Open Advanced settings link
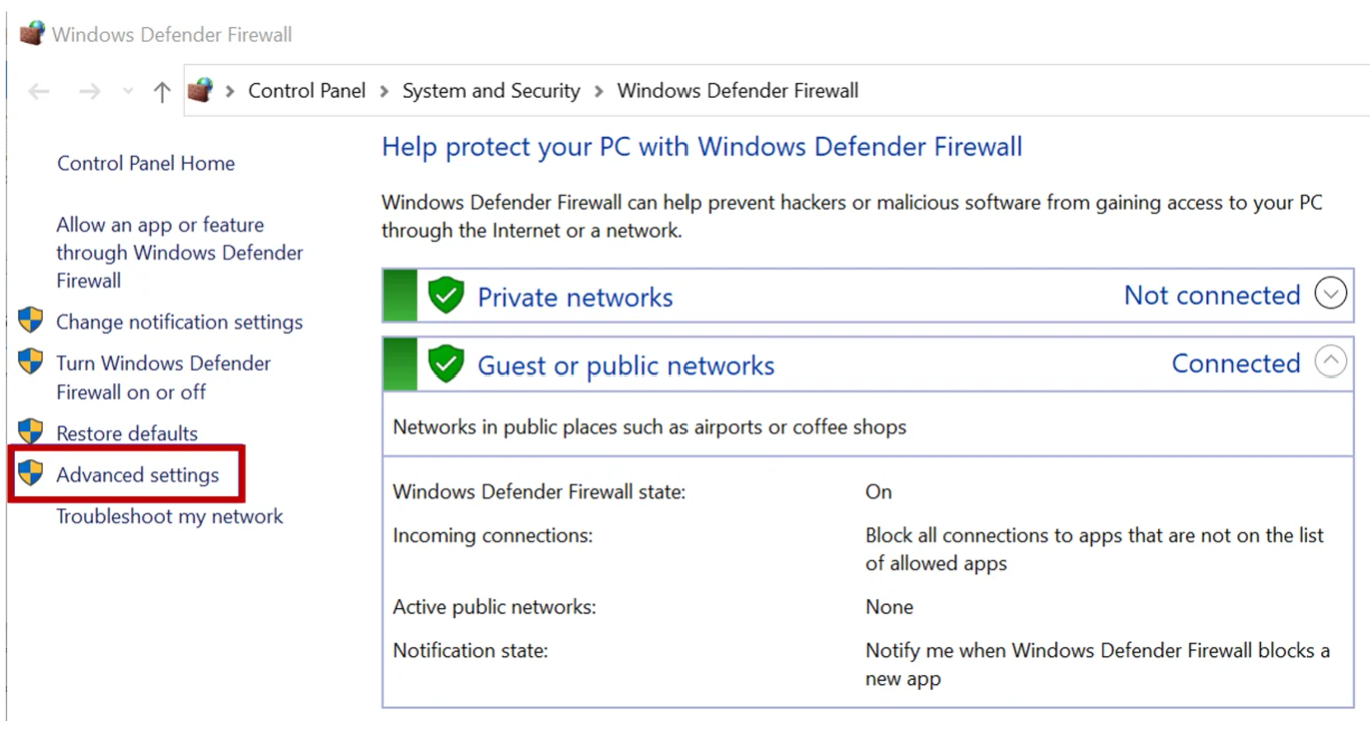Image resolution: width=1370 pixels, height=750 pixels. 137,475
